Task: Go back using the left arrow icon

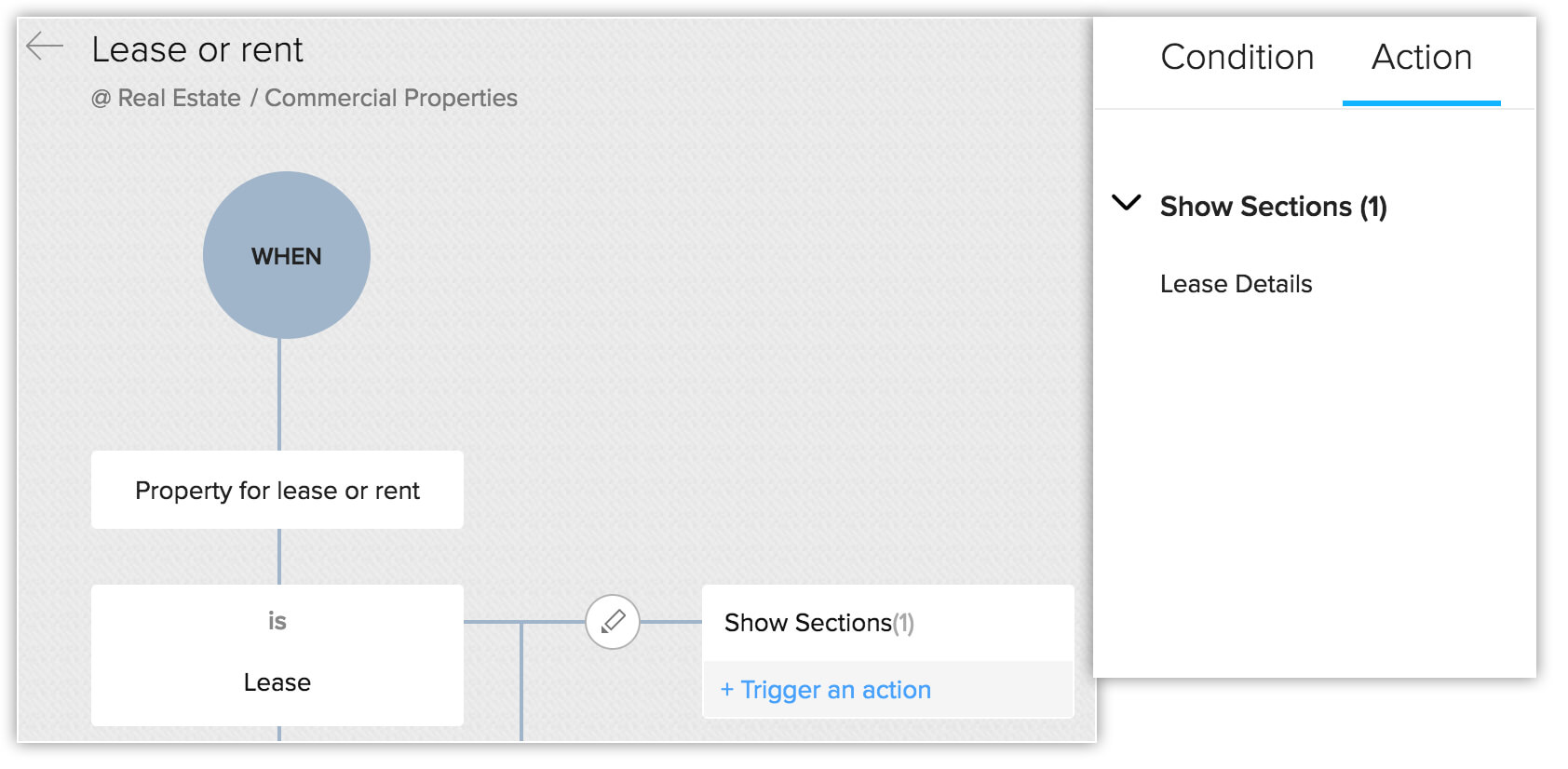Action: [x=44, y=46]
